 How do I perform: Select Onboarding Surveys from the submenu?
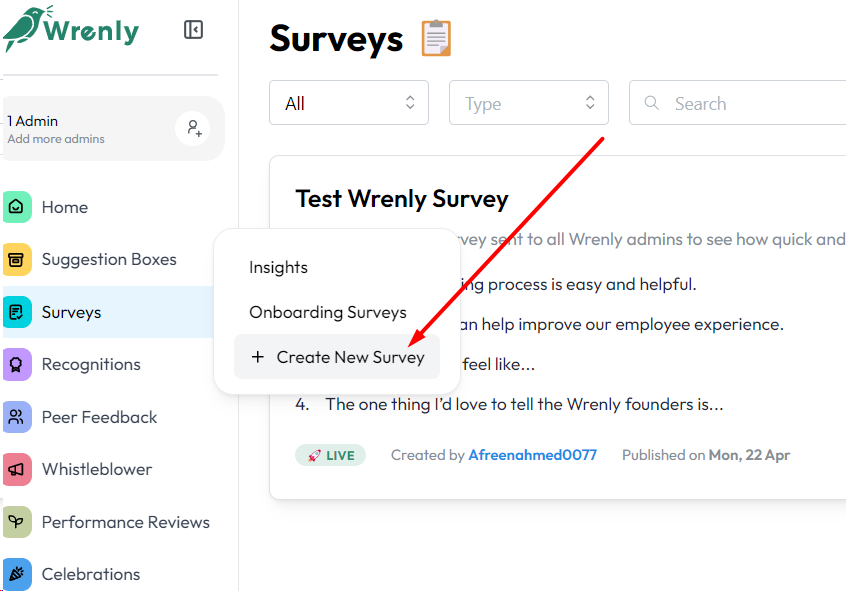[x=328, y=313]
